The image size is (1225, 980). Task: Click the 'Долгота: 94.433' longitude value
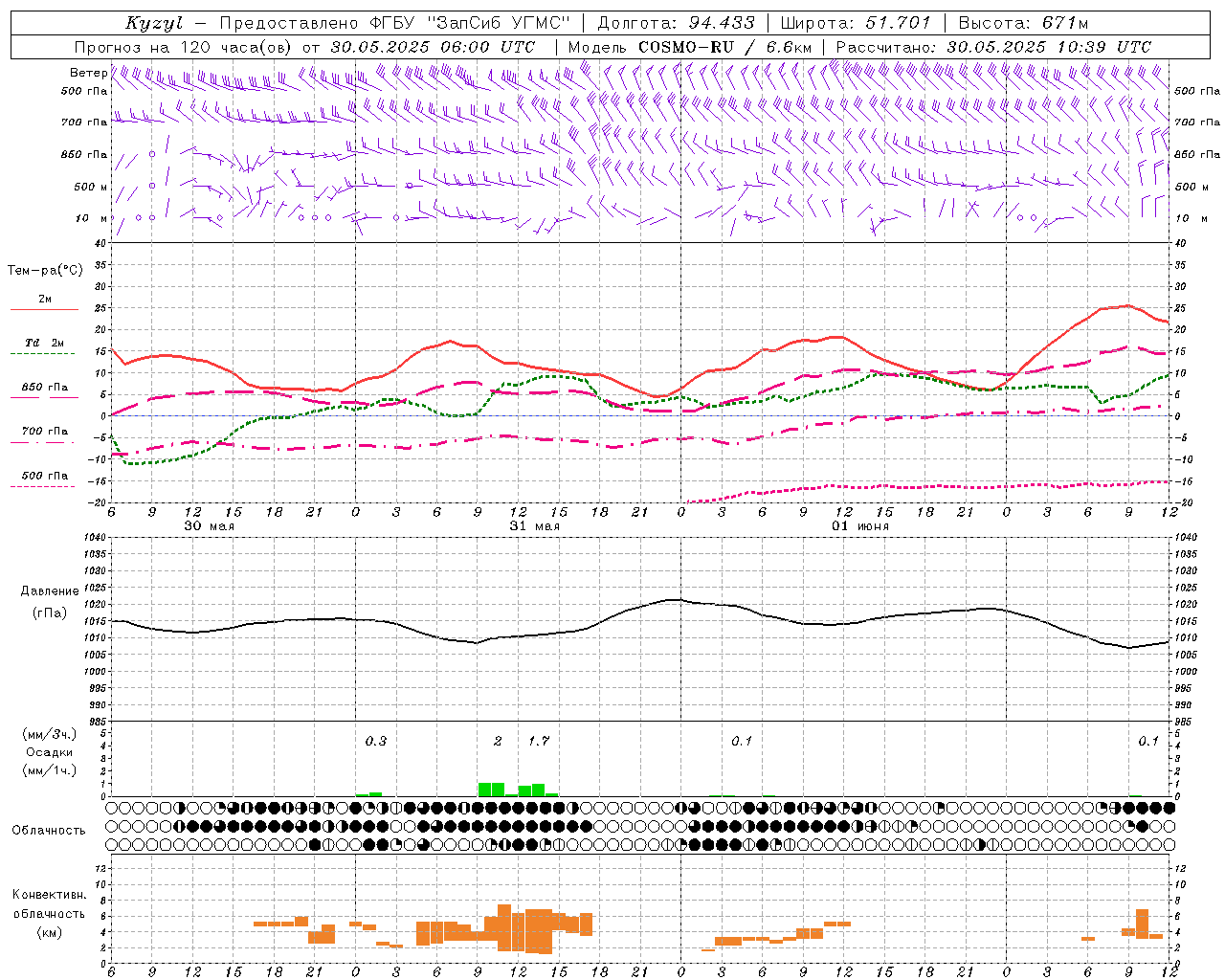coord(677,23)
